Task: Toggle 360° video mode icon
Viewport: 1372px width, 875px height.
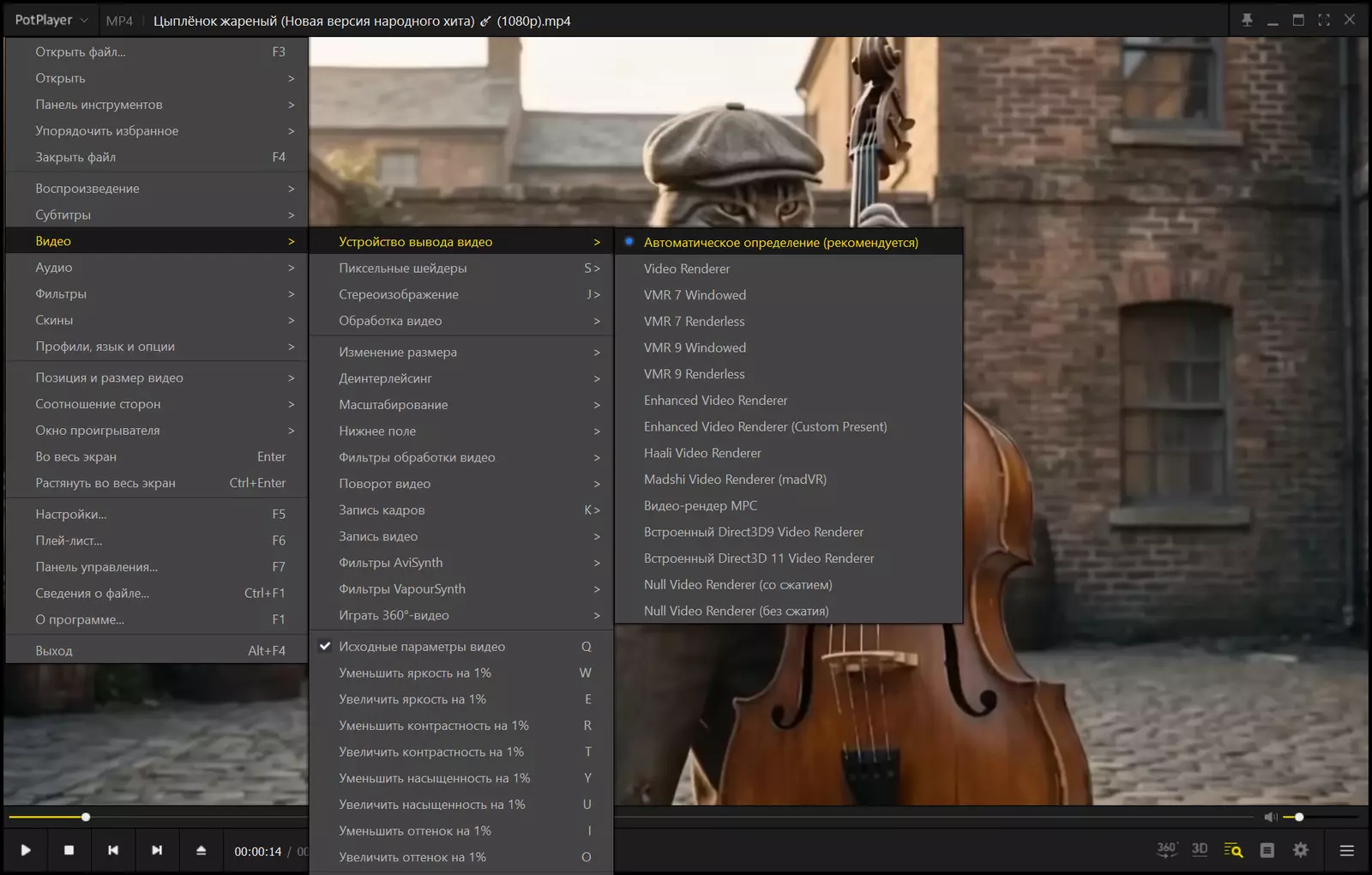Action: (1166, 849)
